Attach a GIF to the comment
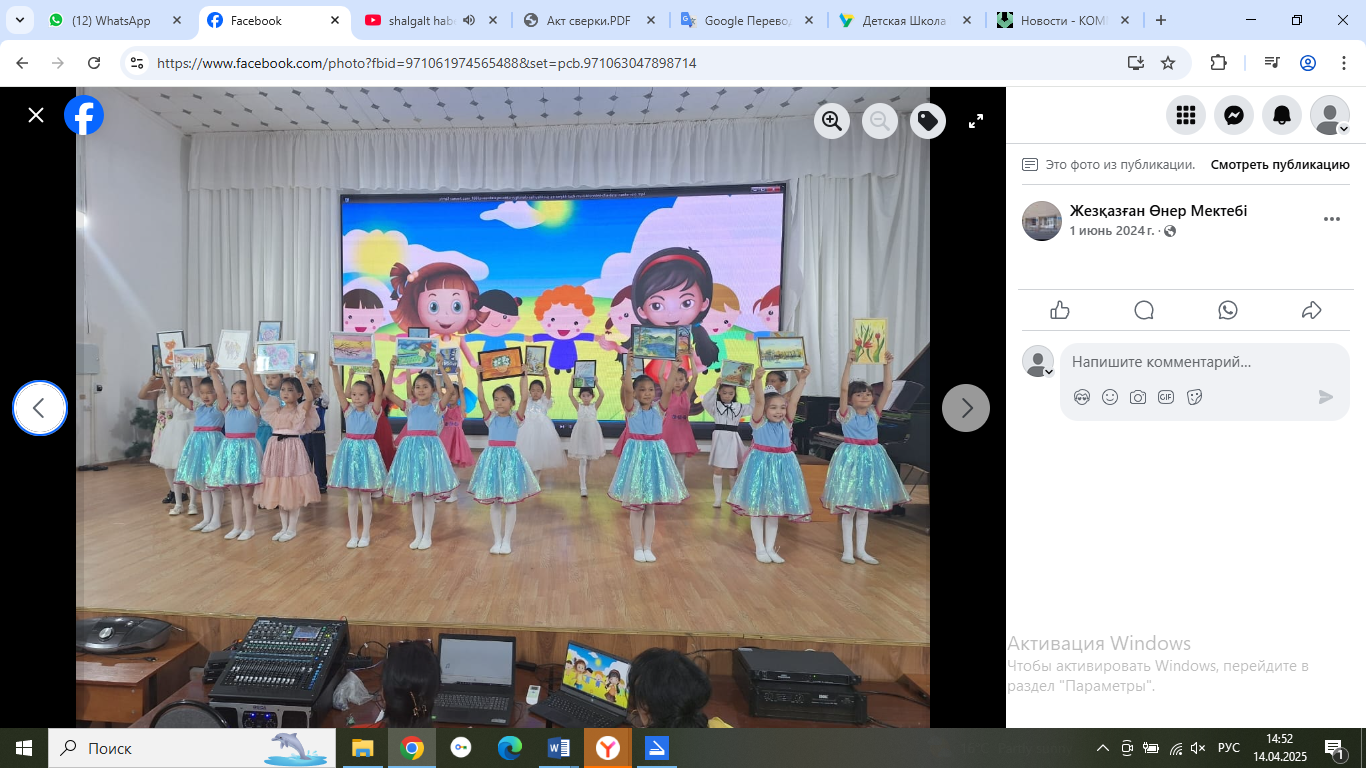 (x=1166, y=397)
